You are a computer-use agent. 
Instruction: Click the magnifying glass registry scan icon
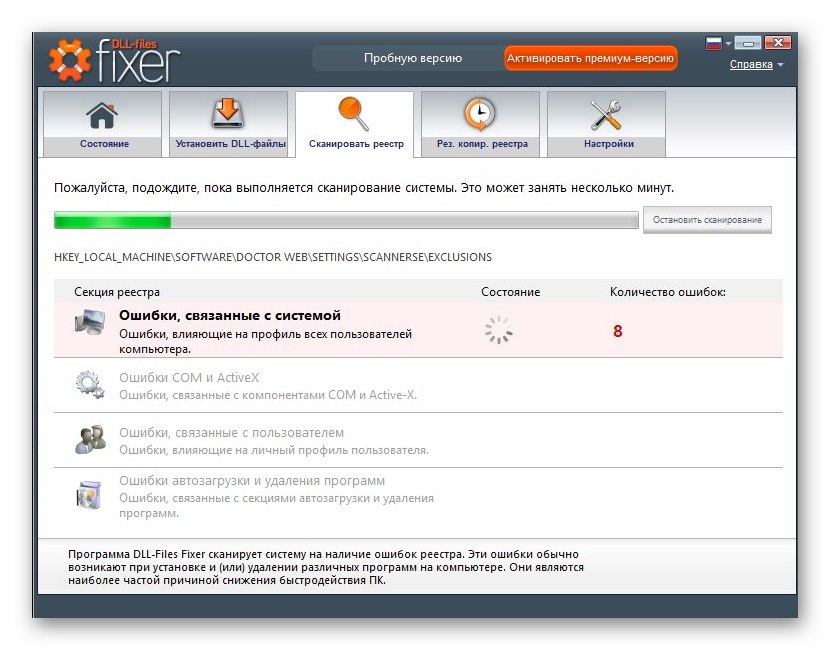353,113
